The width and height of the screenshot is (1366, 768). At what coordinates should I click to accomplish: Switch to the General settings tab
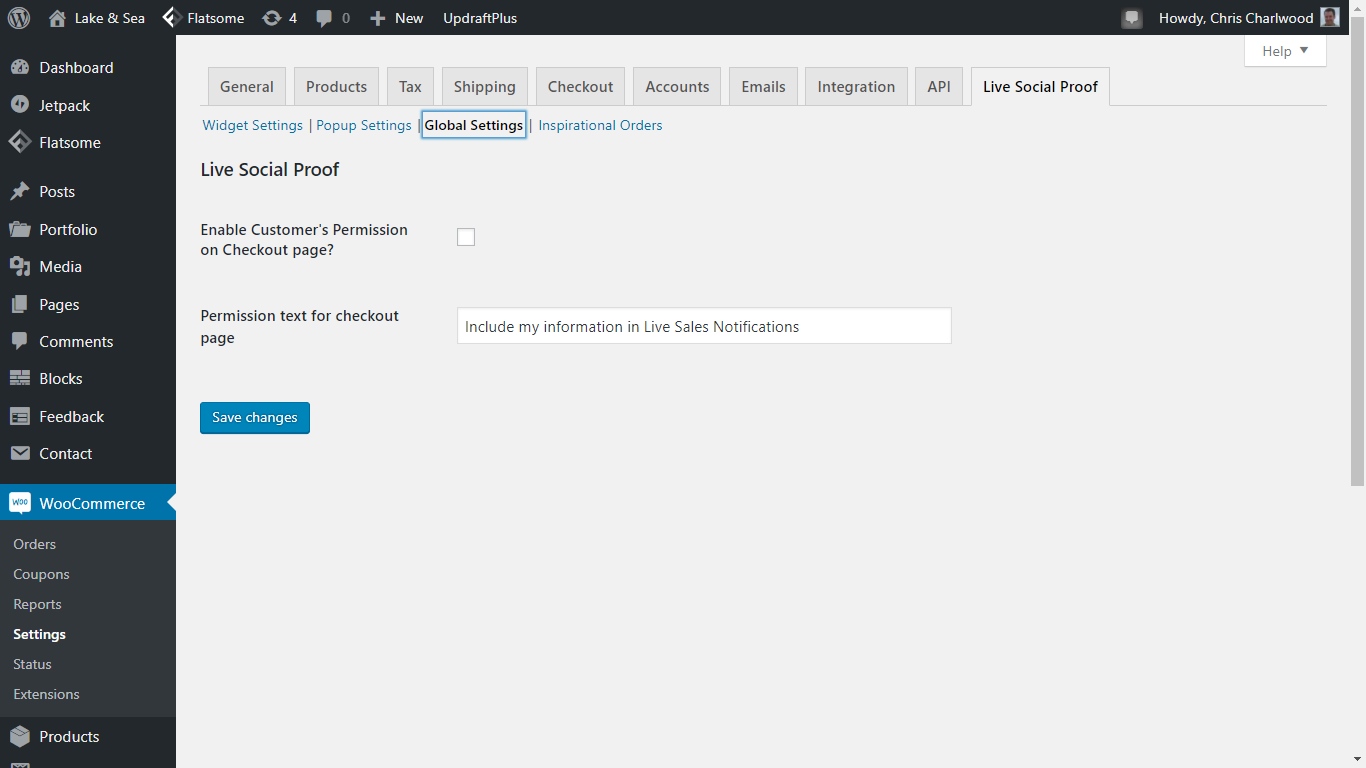(x=247, y=87)
